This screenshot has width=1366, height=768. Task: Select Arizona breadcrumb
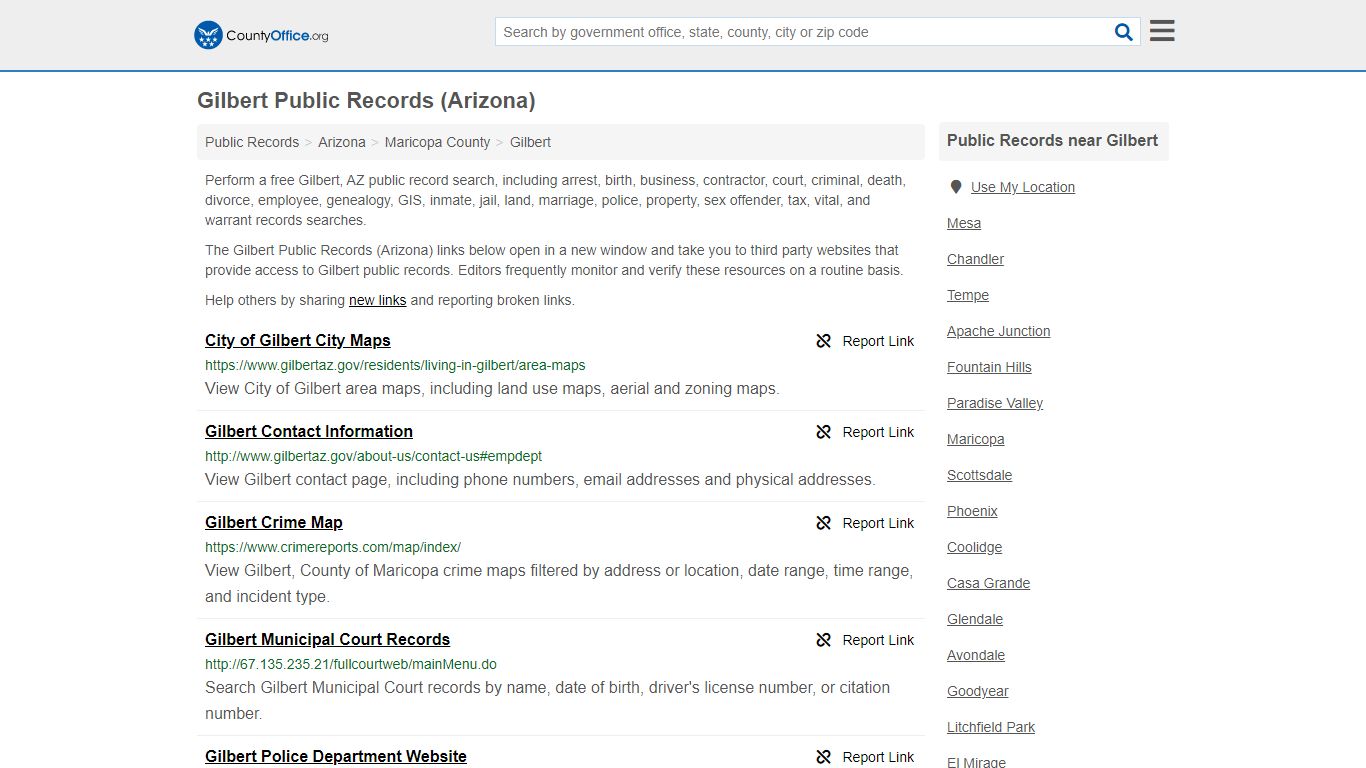pyautogui.click(x=342, y=142)
